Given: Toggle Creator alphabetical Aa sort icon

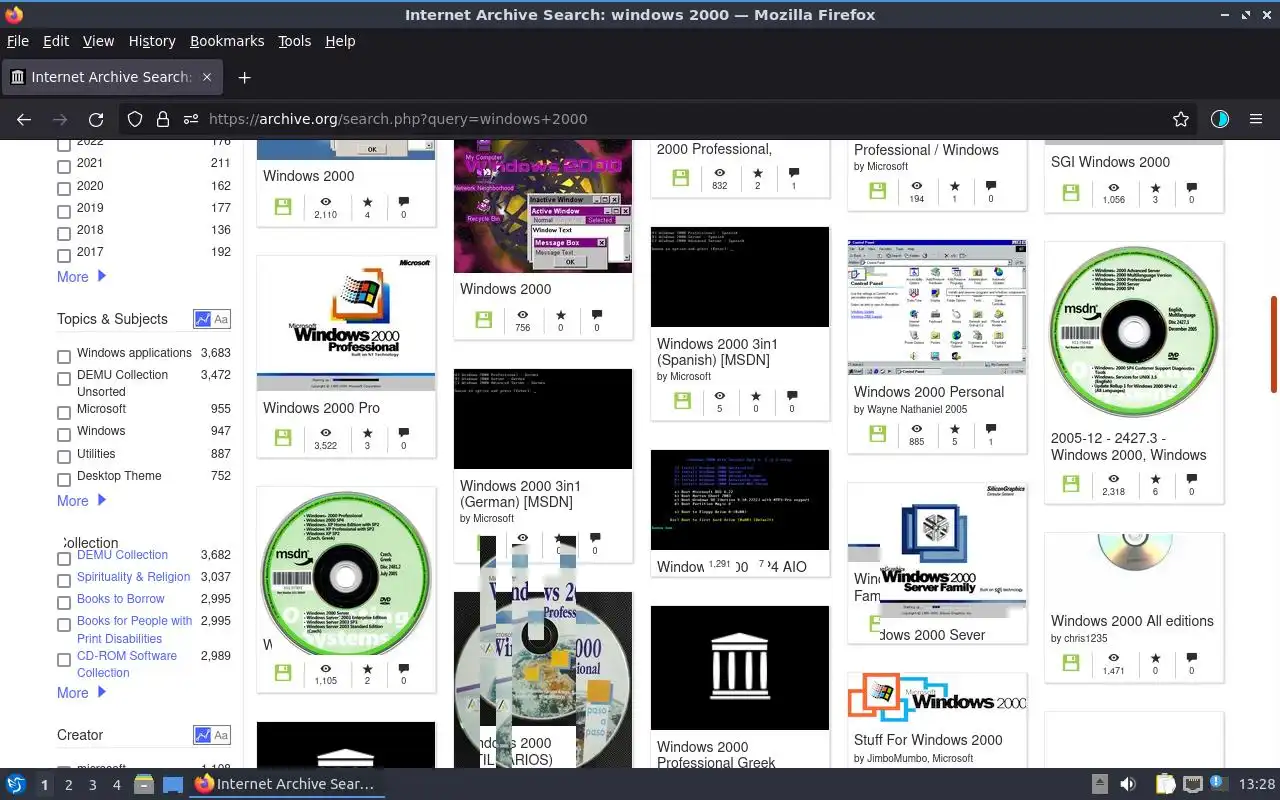Looking at the screenshot, I should [221, 735].
